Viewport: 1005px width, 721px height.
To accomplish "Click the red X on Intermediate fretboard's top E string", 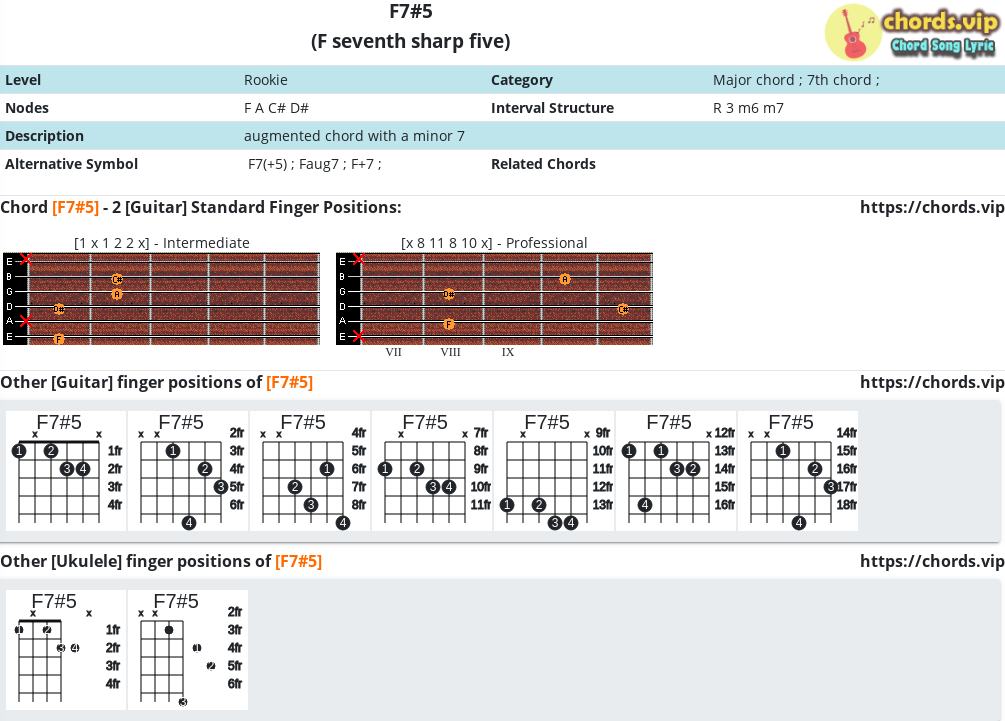I will [26, 259].
